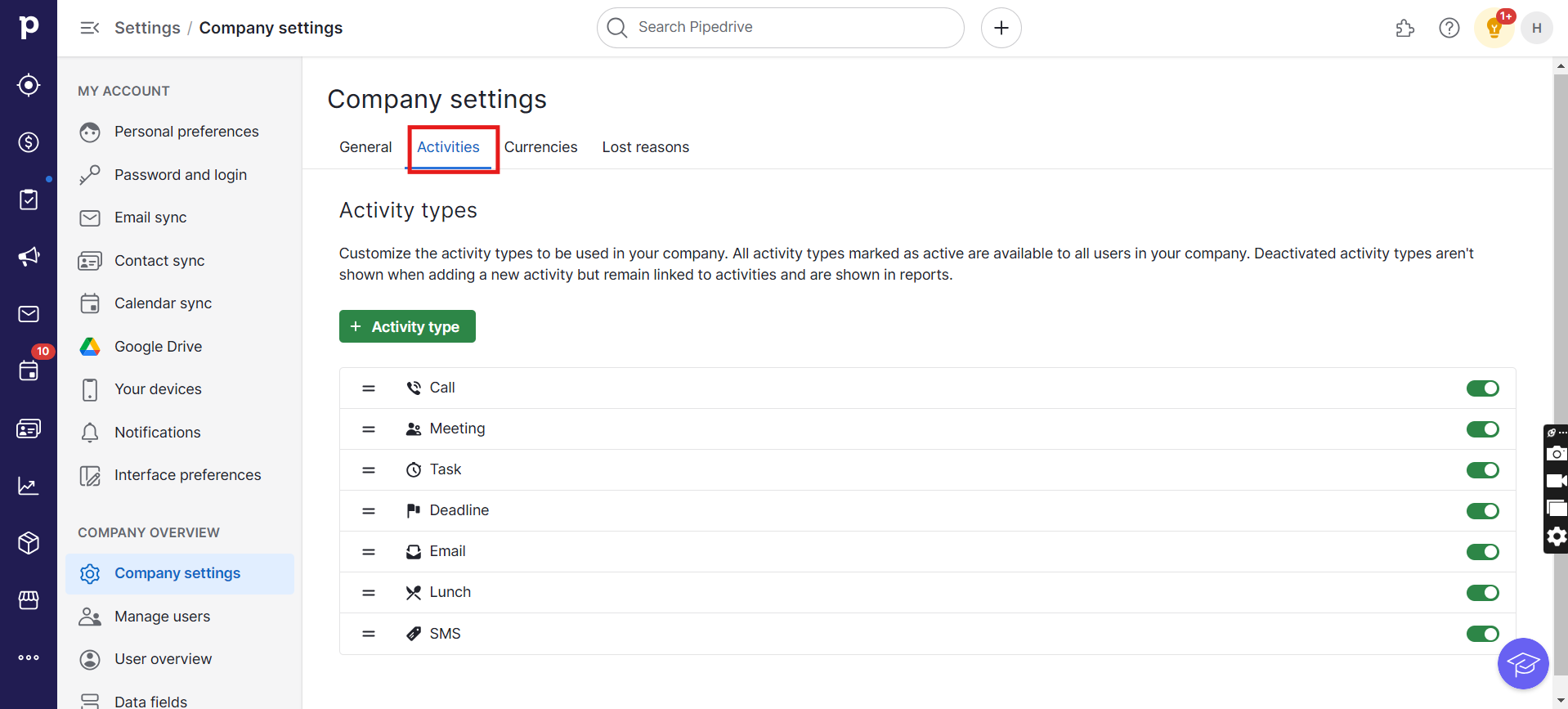Open the Lost reasons tab
This screenshot has height=709, width=1568.
point(646,147)
